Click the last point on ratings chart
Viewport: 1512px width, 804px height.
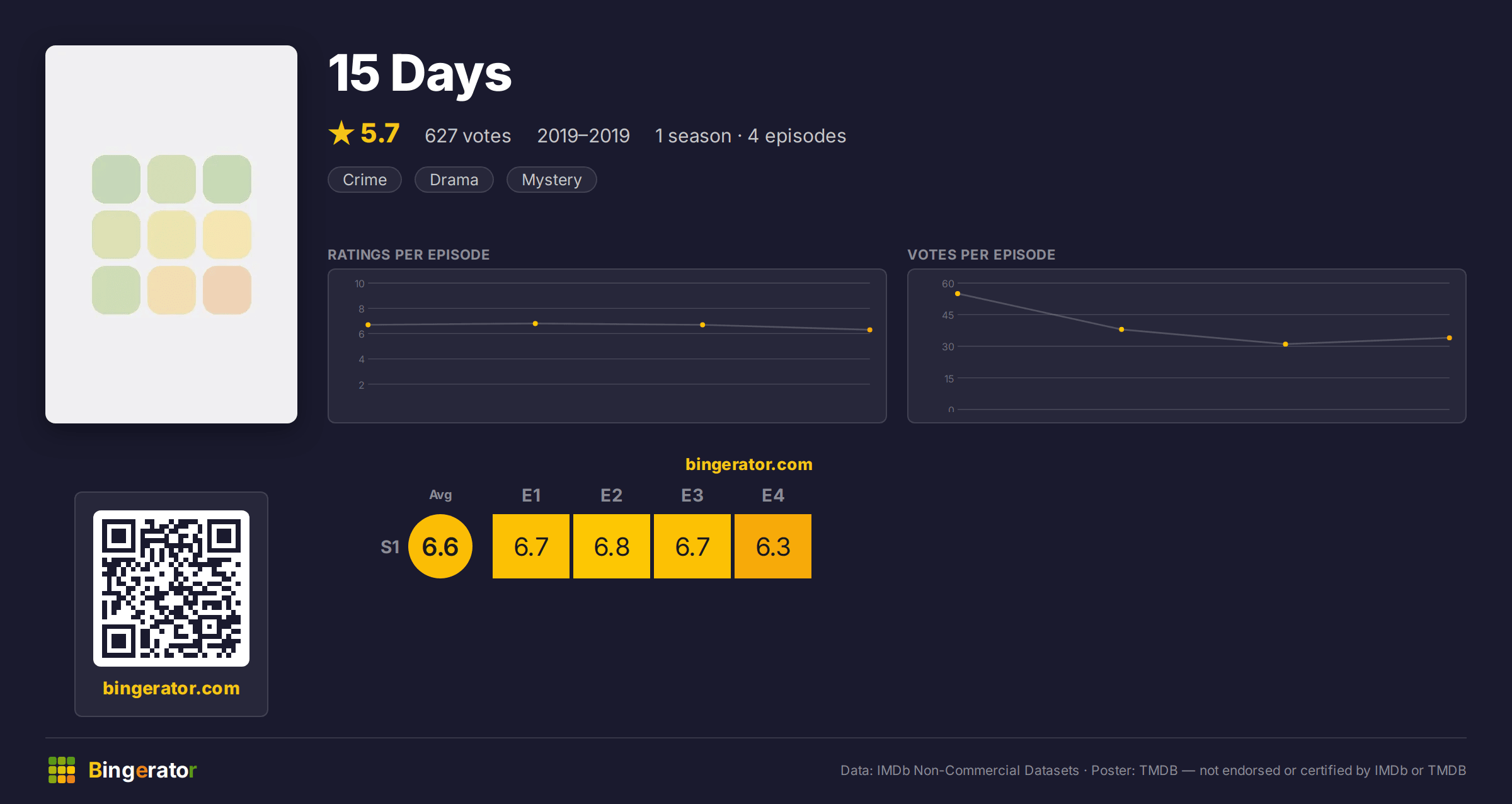(x=870, y=330)
